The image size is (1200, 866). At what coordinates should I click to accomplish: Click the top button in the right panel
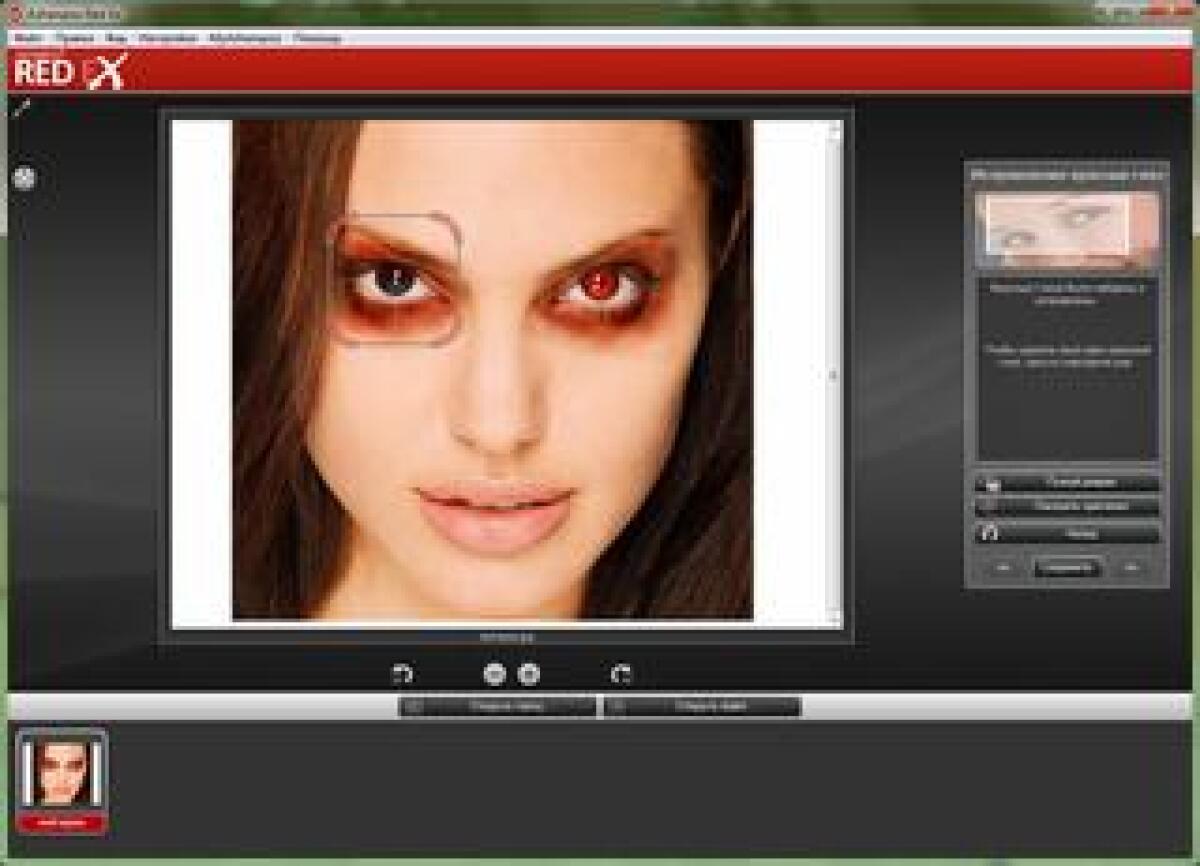tap(1067, 483)
